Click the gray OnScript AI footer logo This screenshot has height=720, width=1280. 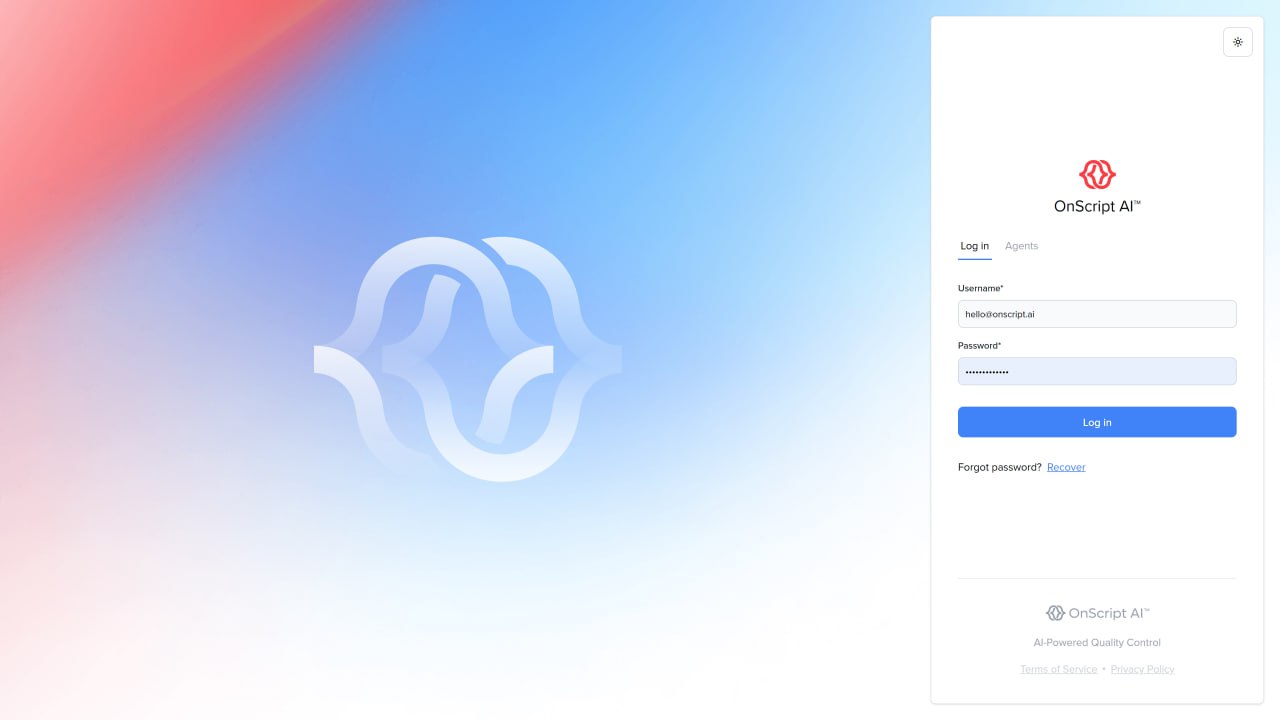[1097, 613]
